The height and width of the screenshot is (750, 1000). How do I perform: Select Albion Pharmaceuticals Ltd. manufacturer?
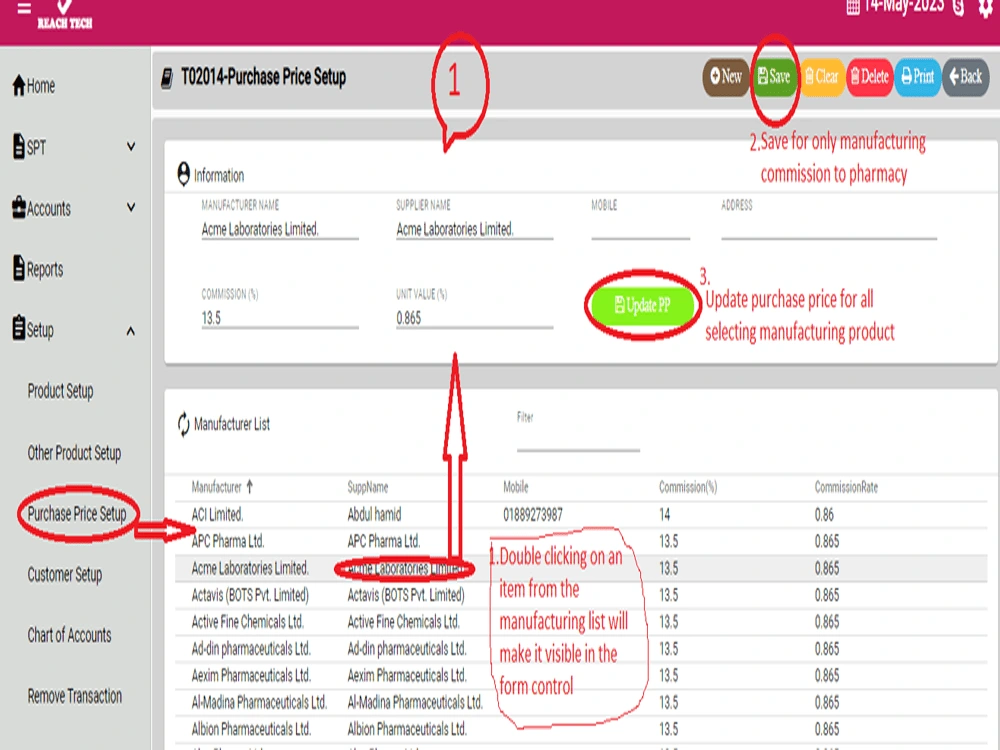tap(251, 729)
